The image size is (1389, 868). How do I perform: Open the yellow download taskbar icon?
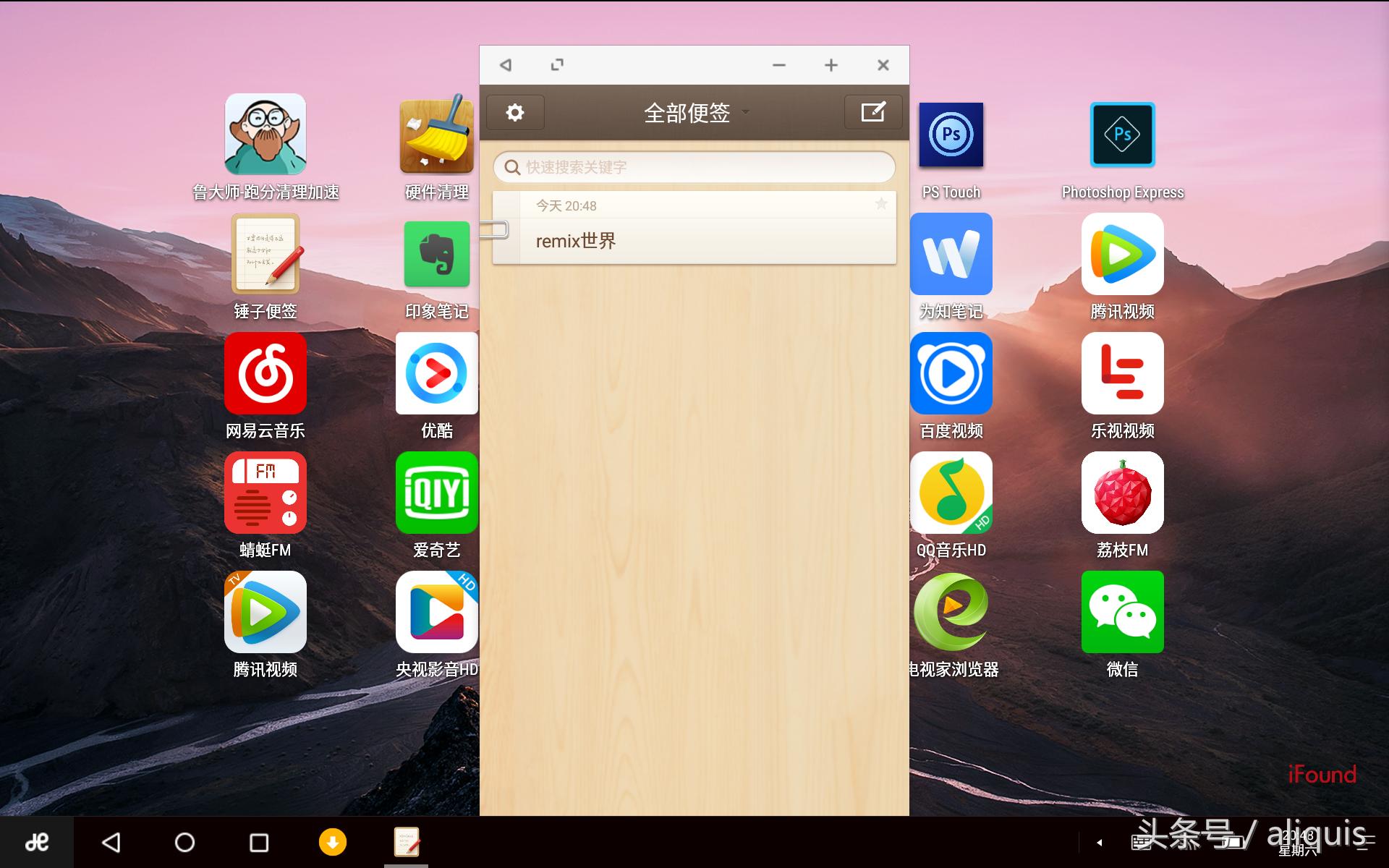point(333,842)
